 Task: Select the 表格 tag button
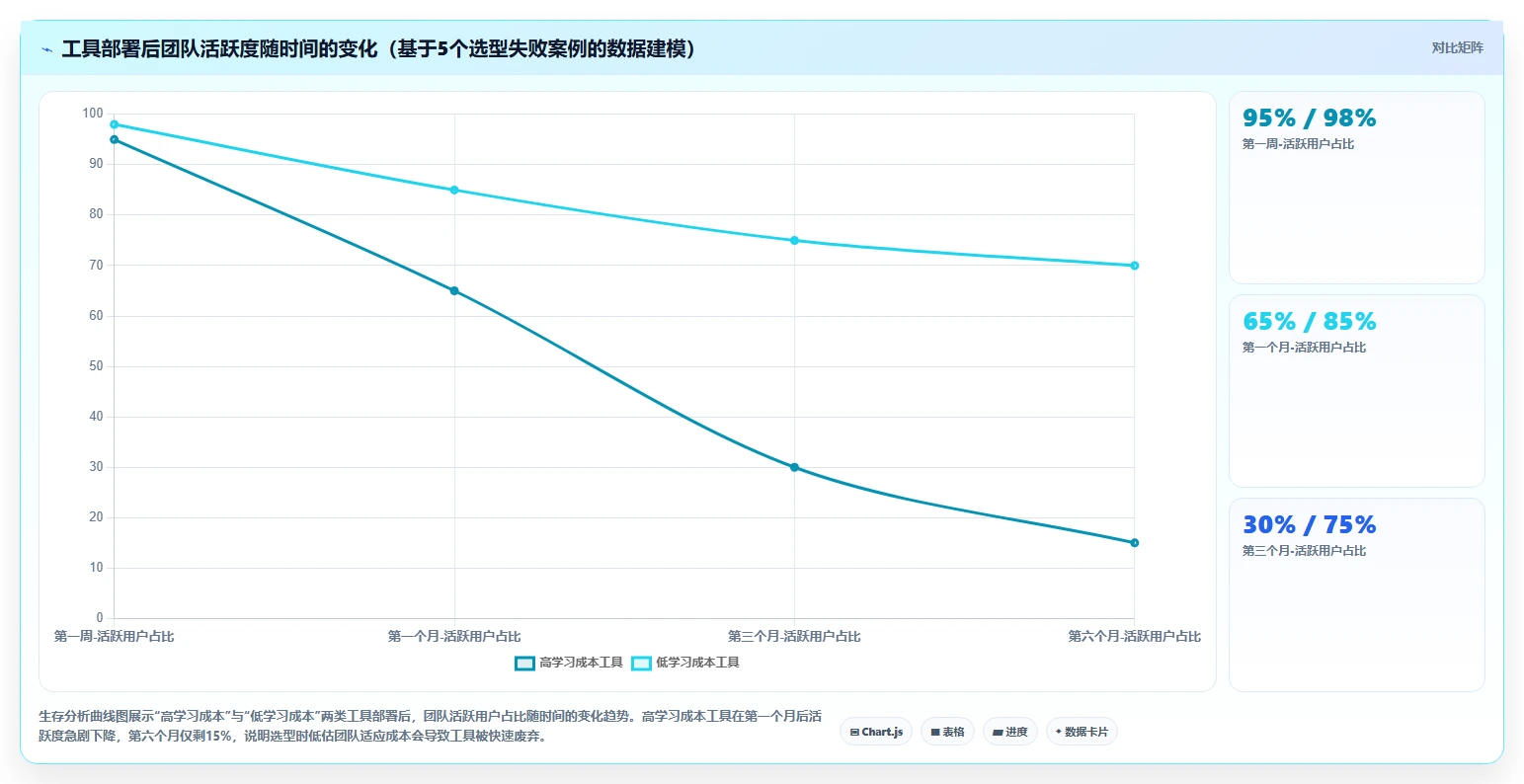(947, 732)
